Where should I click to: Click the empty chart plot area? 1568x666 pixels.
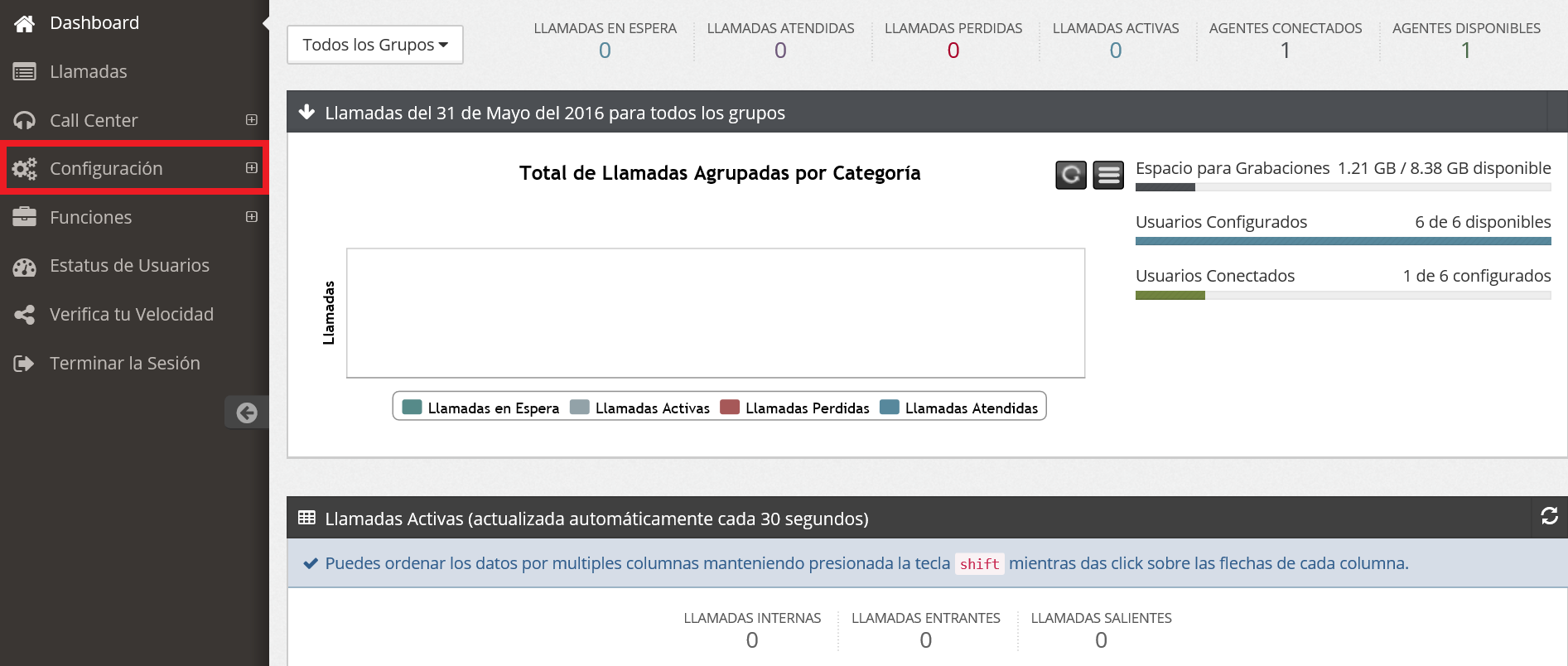pos(716,313)
